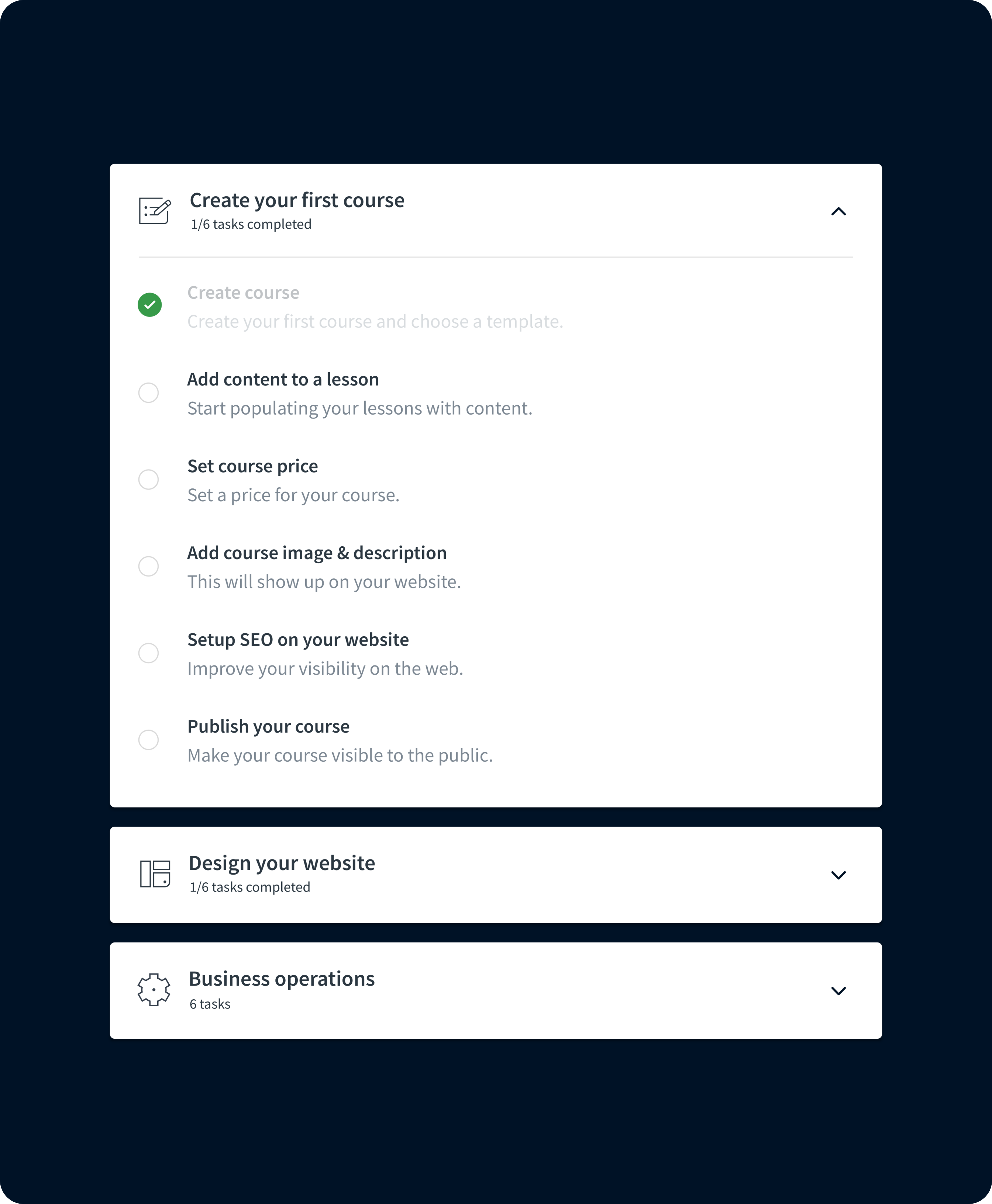Check the Add course image & description circle
Image resolution: width=992 pixels, height=1204 pixels.
click(x=149, y=567)
